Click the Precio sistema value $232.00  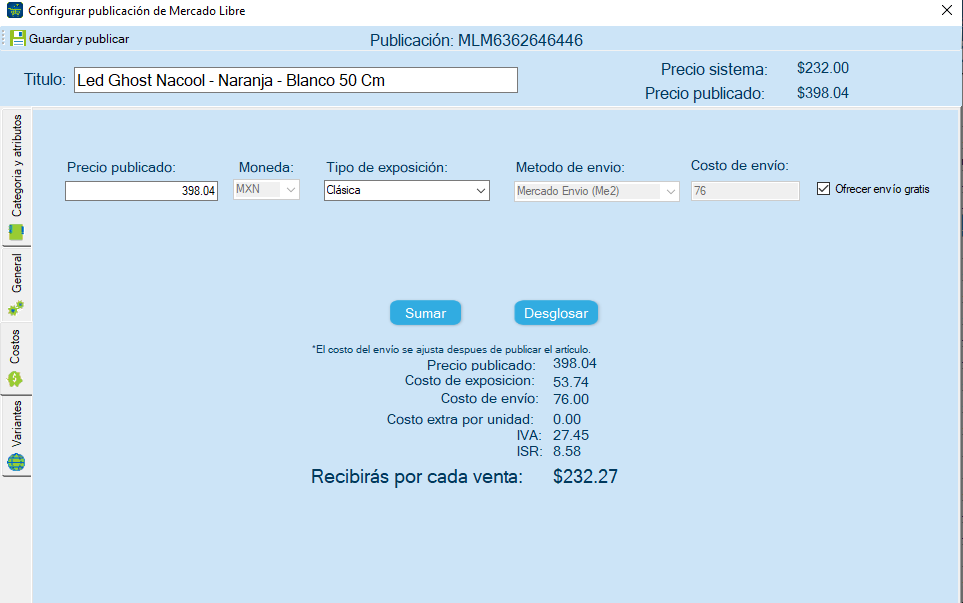(x=822, y=68)
